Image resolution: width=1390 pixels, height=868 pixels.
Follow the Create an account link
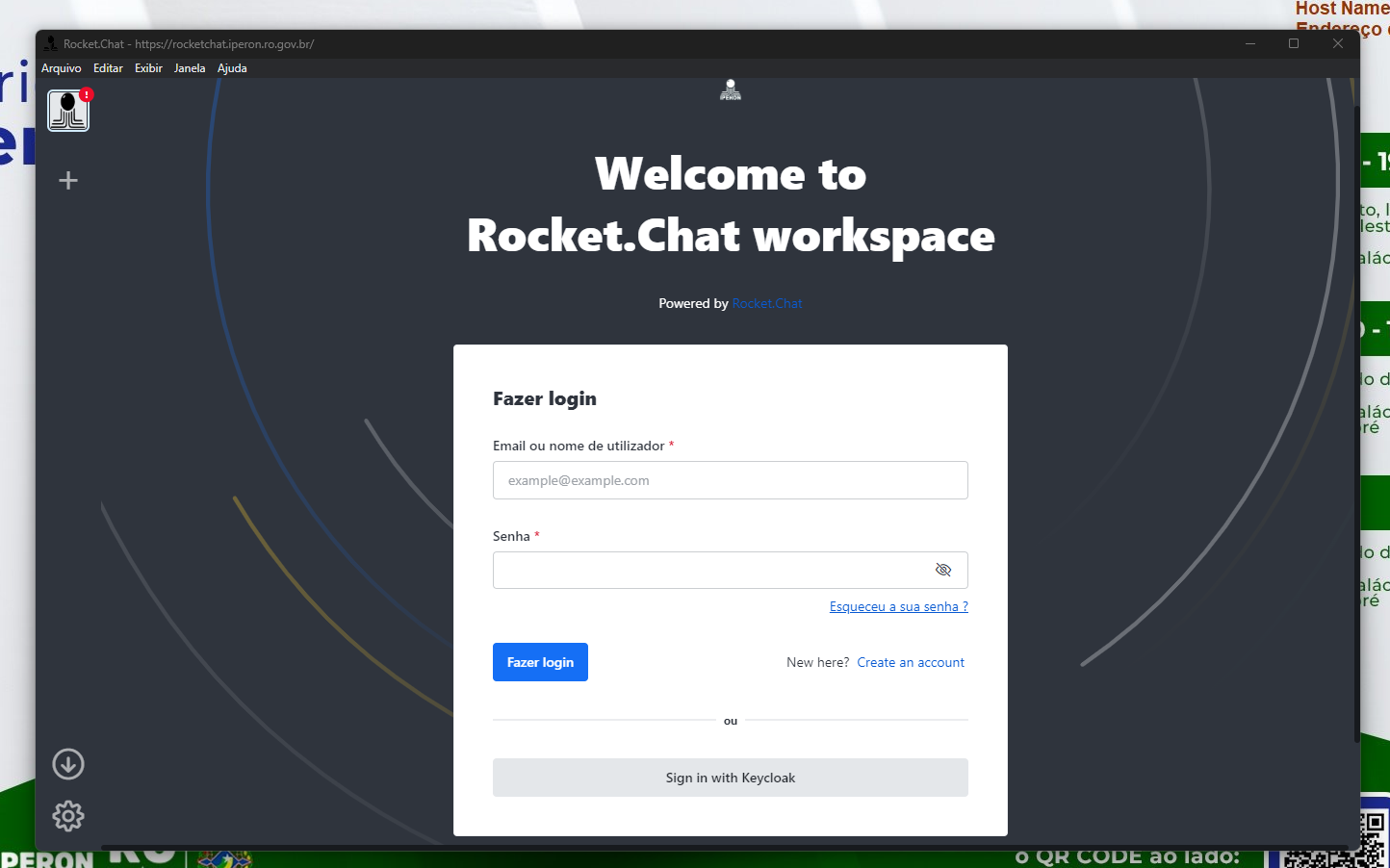(911, 662)
